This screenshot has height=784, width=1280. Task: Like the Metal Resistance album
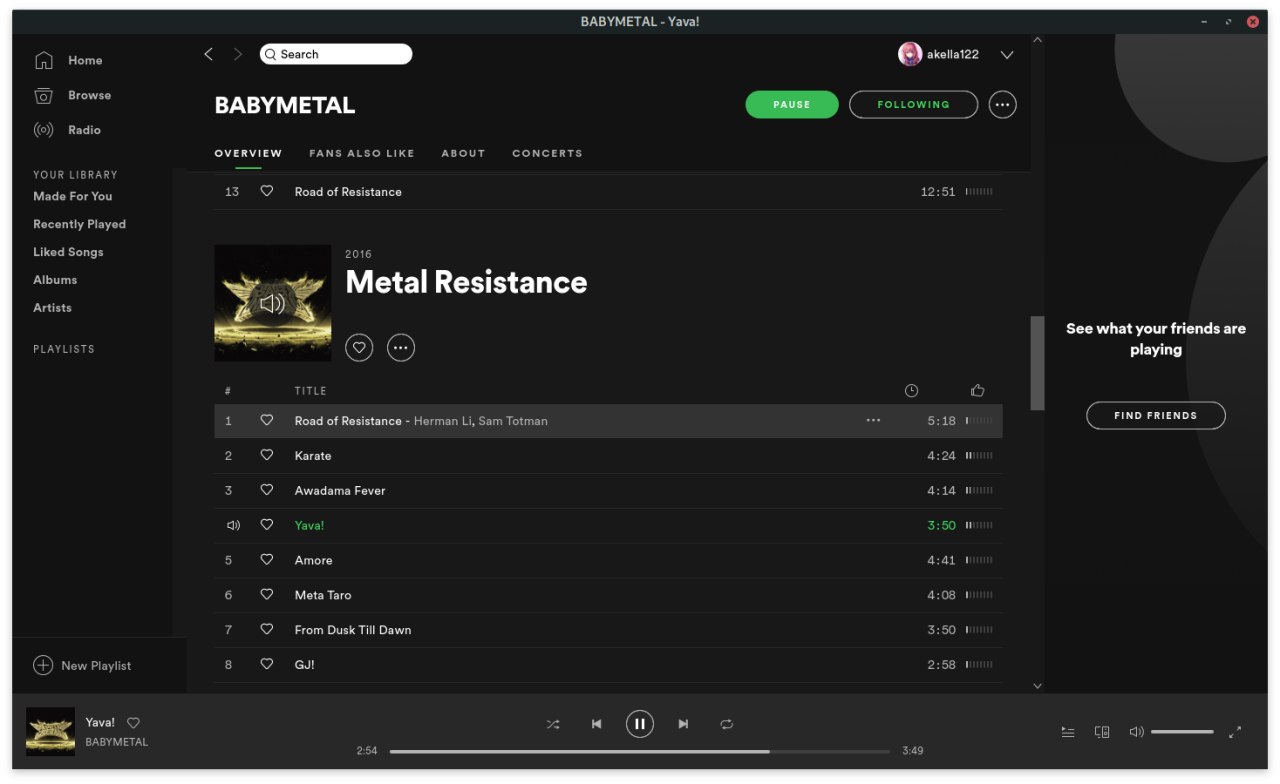[359, 348]
